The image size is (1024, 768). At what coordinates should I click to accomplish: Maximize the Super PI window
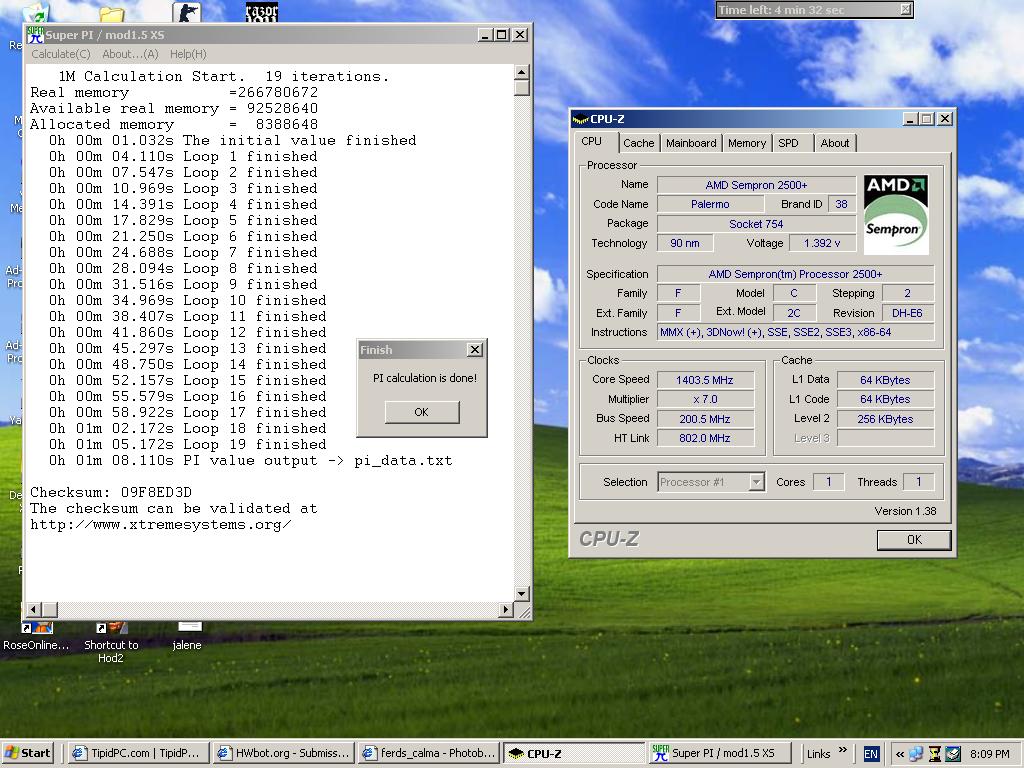pos(502,35)
